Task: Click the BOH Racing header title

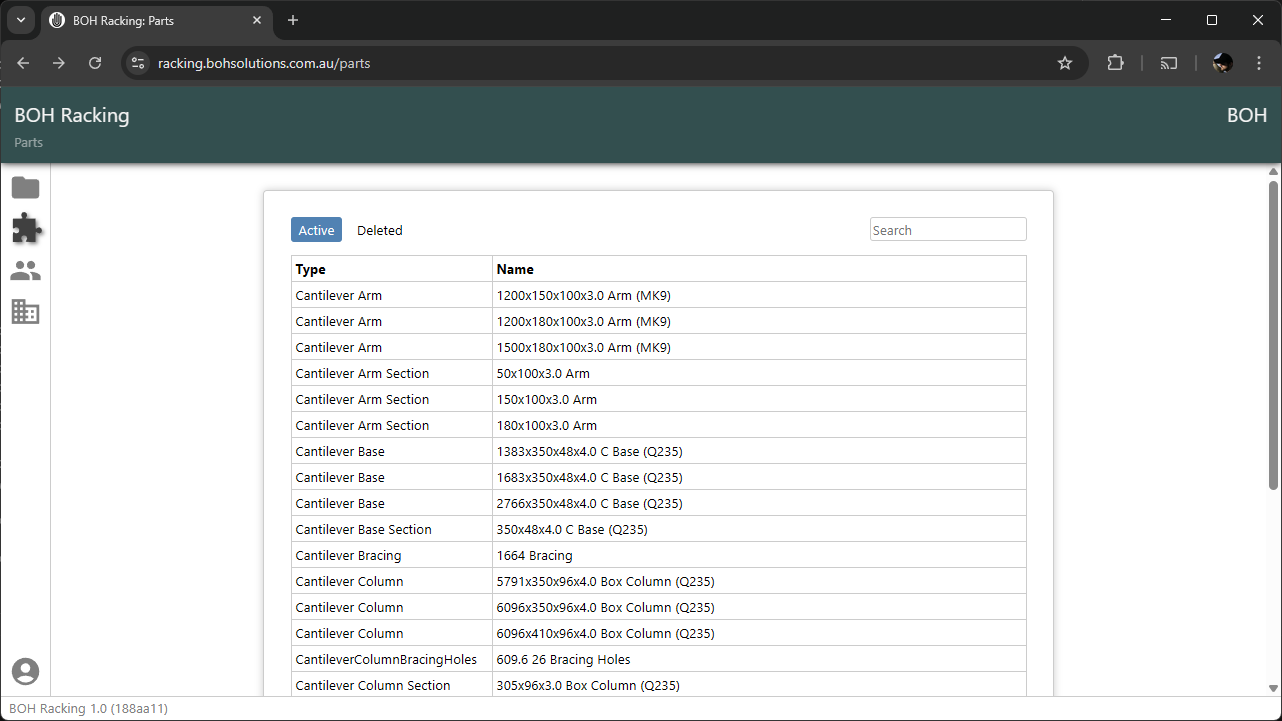Action: tap(72, 115)
